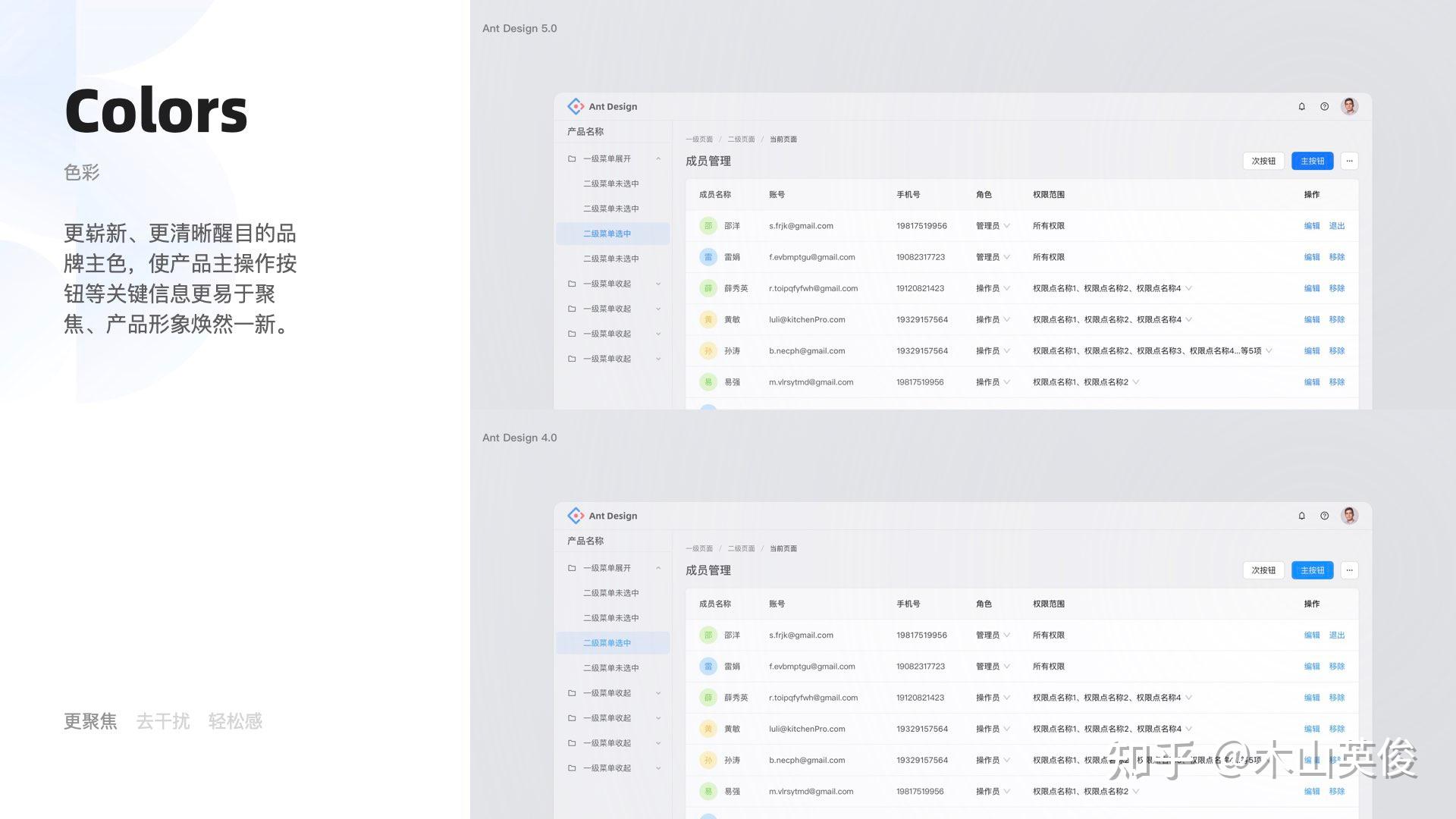Click the 二级页面 breadcrumb in the 5.0 mockup
The image size is (1456, 819).
pos(741,140)
